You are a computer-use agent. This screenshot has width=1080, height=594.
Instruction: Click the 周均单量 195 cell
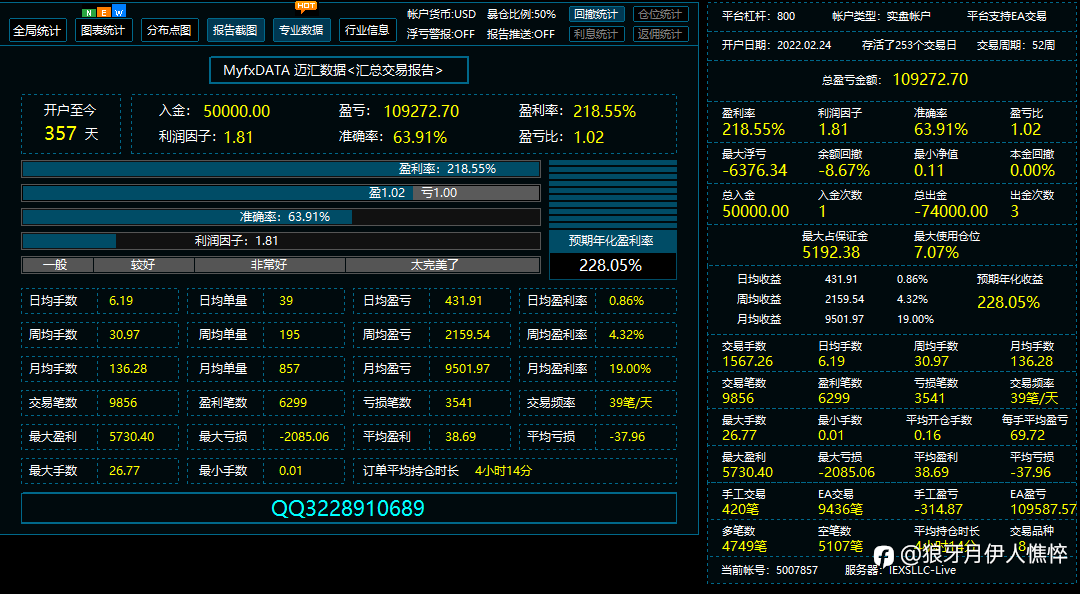[268, 335]
